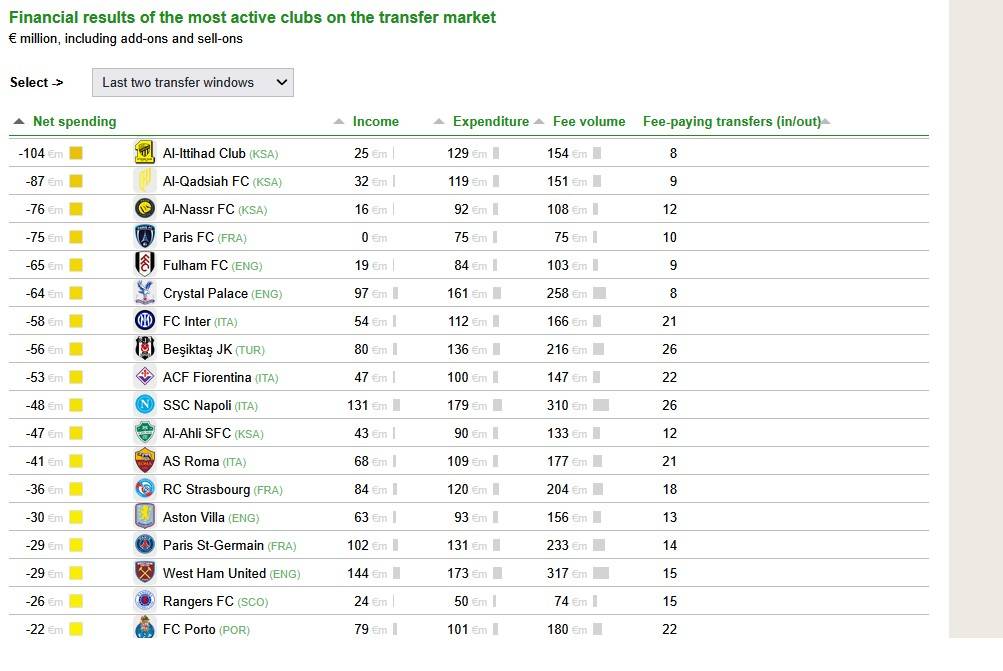This screenshot has height=671, width=1003.
Task: Click the FC Porto club logo
Action: 145,629
